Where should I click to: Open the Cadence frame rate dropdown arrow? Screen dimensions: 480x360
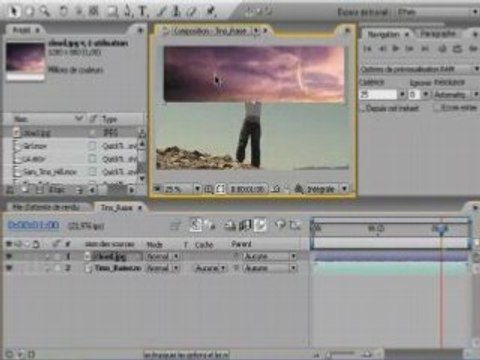click(402, 95)
